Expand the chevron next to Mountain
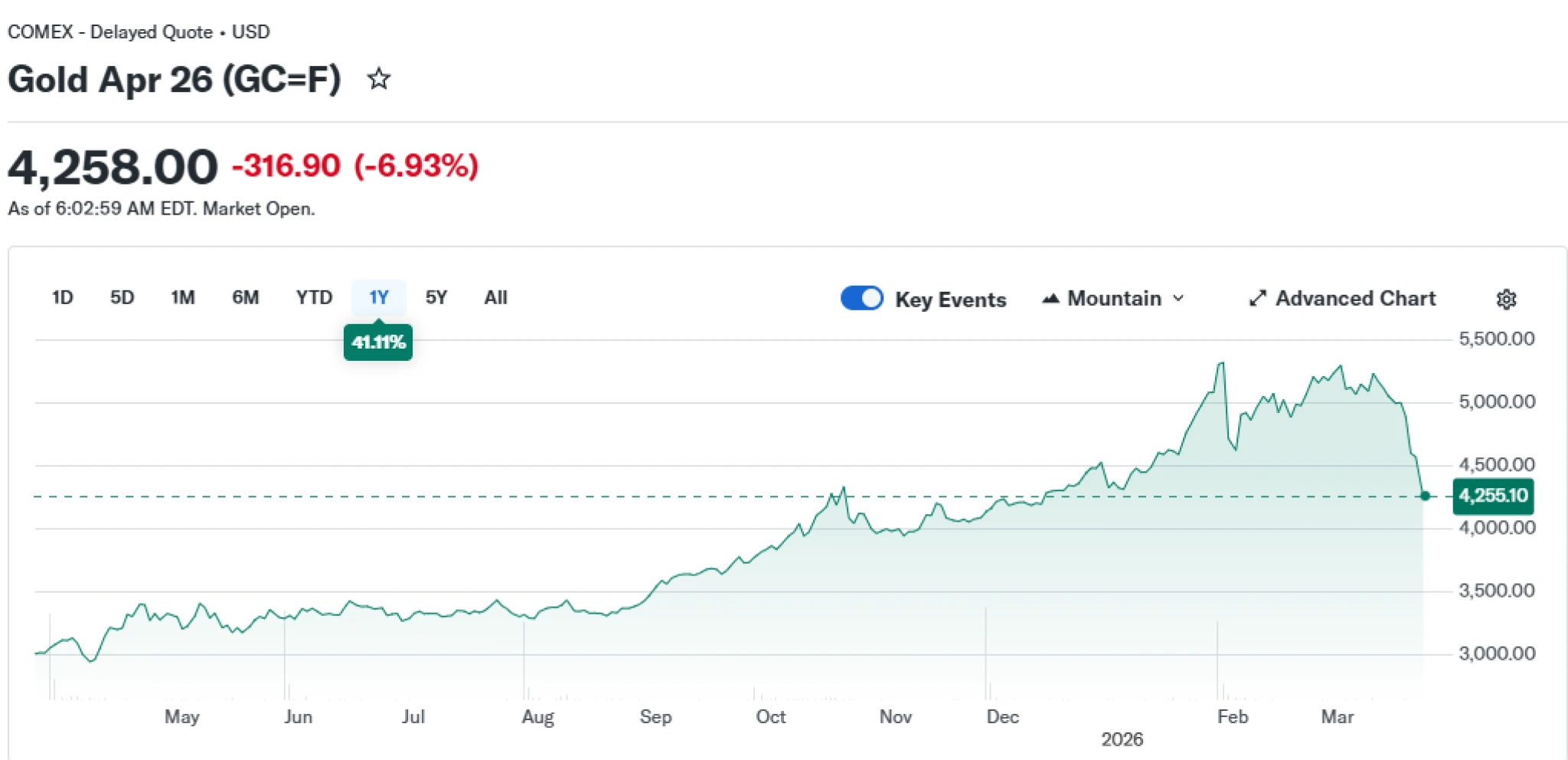This screenshot has height=760, width=1568. pos(1178,298)
